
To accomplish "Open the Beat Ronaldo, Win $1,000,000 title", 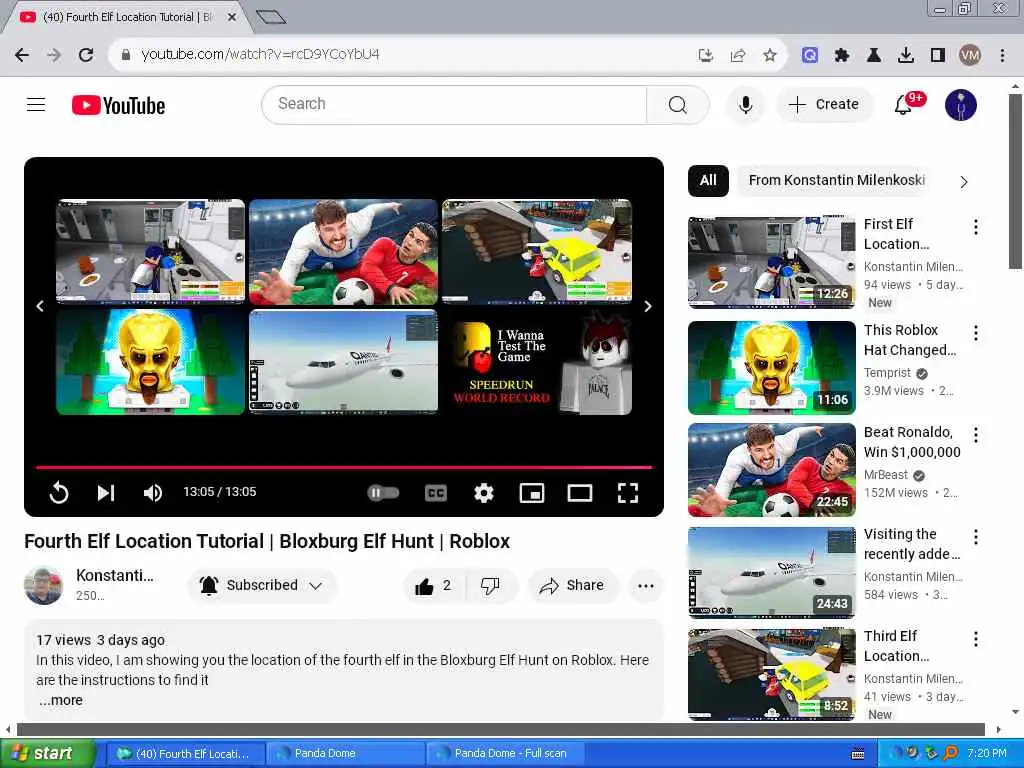I will [912, 442].
